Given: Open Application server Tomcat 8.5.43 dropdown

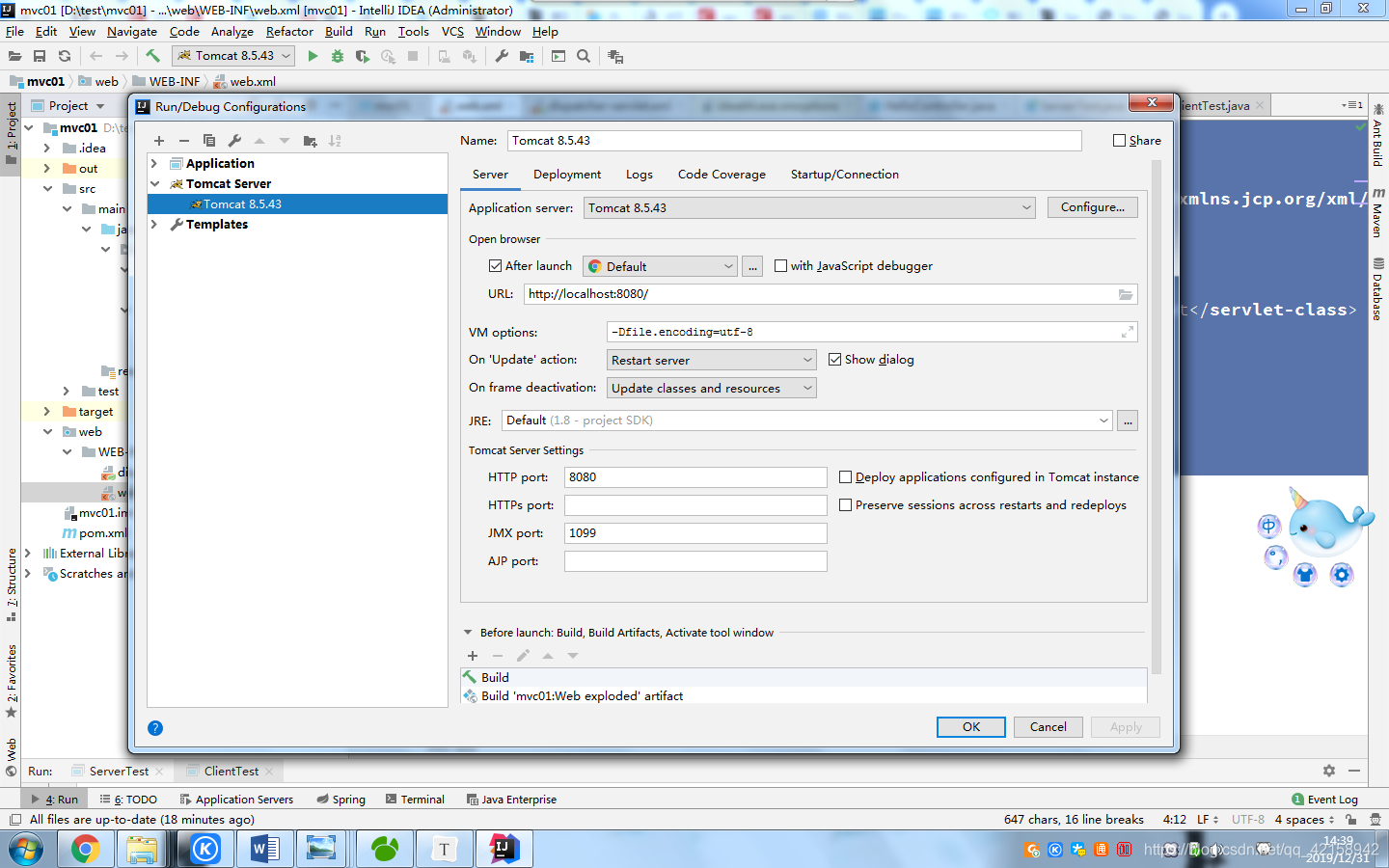Looking at the screenshot, I should [809, 208].
